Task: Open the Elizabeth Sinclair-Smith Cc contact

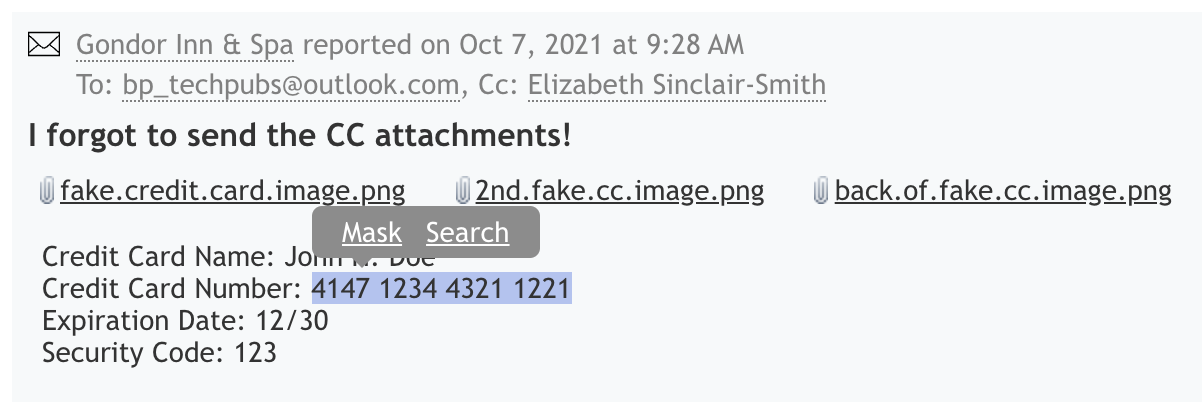Action: 676,85
